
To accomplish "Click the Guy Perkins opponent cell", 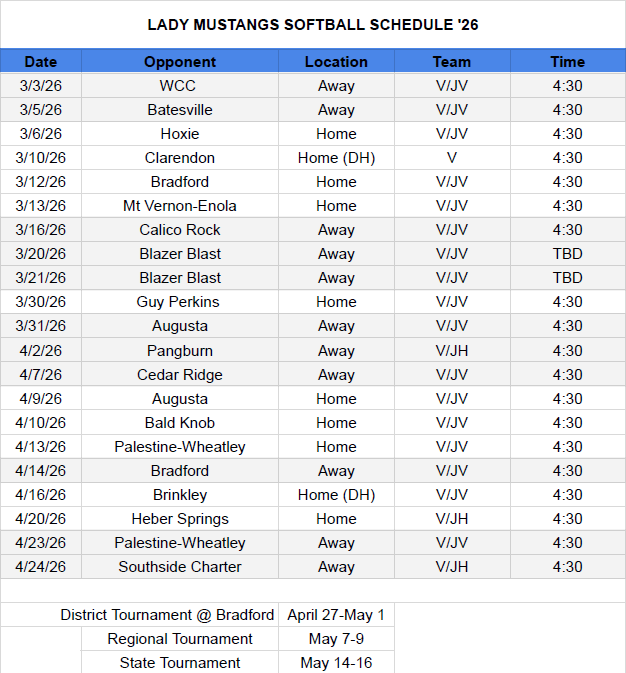I will tap(180, 302).
